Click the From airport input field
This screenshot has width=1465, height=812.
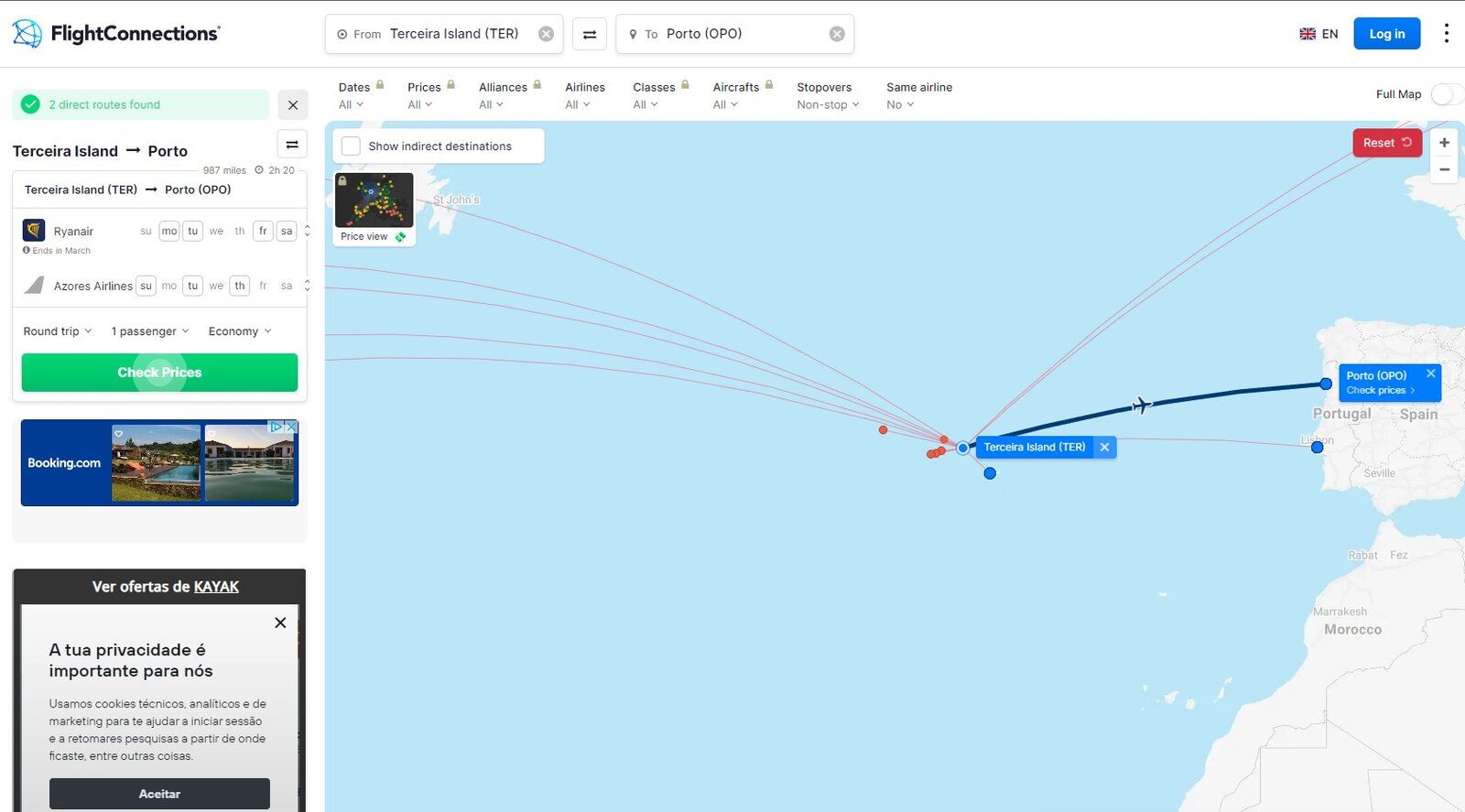tap(444, 34)
